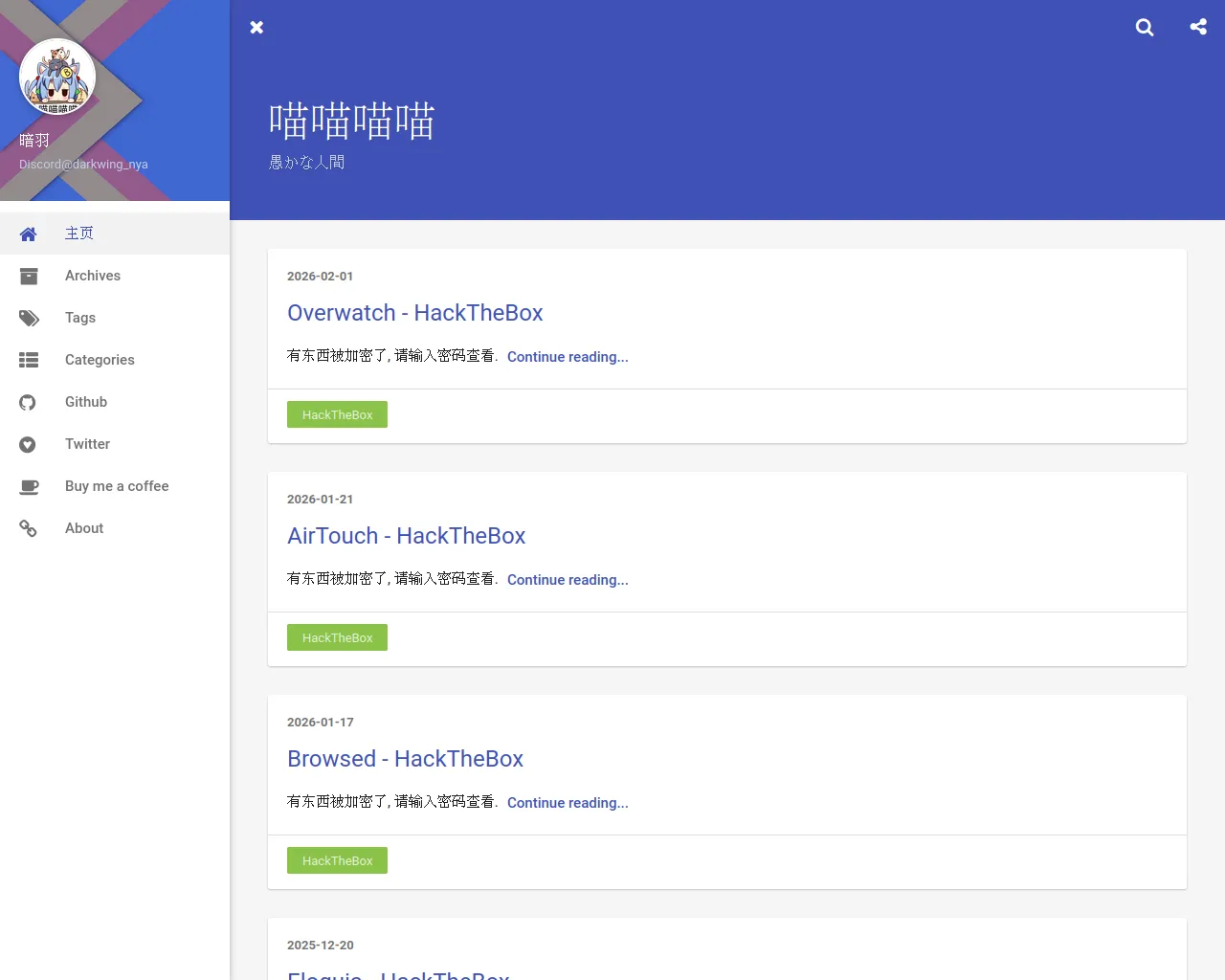Continue reading the AirTouch post

point(568,580)
